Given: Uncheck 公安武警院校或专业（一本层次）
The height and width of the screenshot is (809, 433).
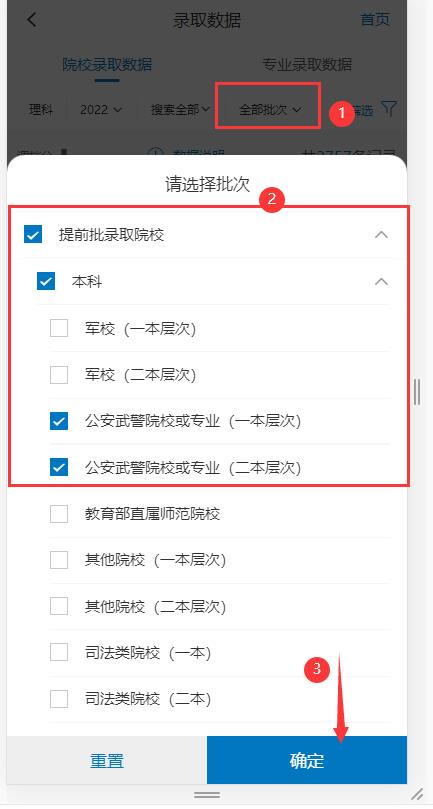Looking at the screenshot, I should point(59,421).
